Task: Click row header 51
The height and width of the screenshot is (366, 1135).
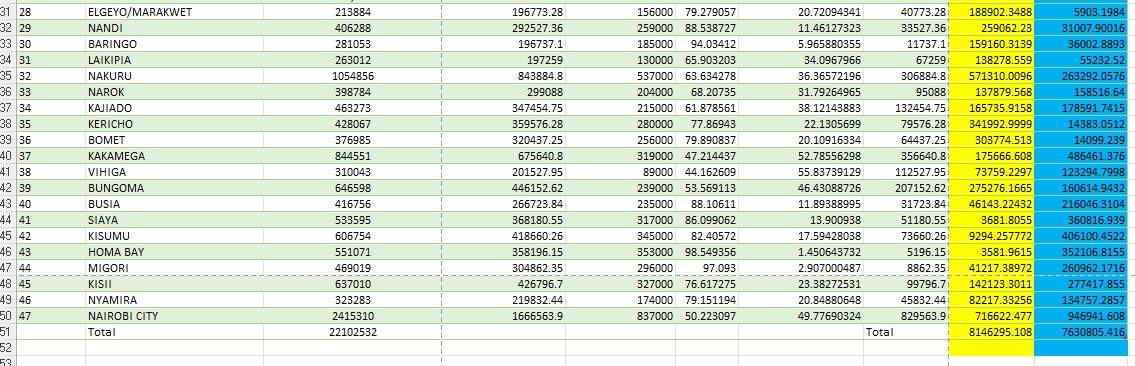Action: click(7, 332)
